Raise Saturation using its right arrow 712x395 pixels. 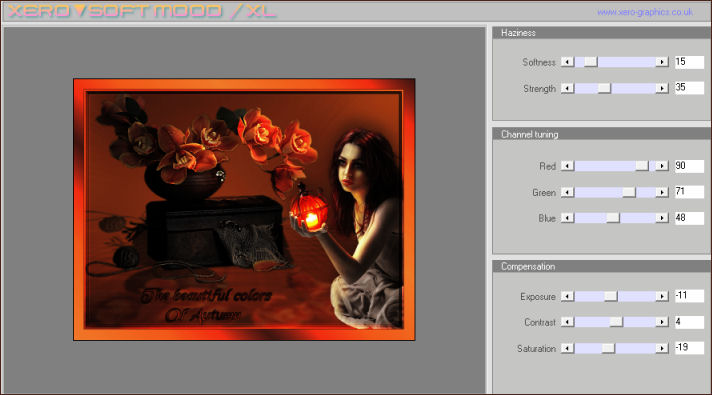(662, 348)
